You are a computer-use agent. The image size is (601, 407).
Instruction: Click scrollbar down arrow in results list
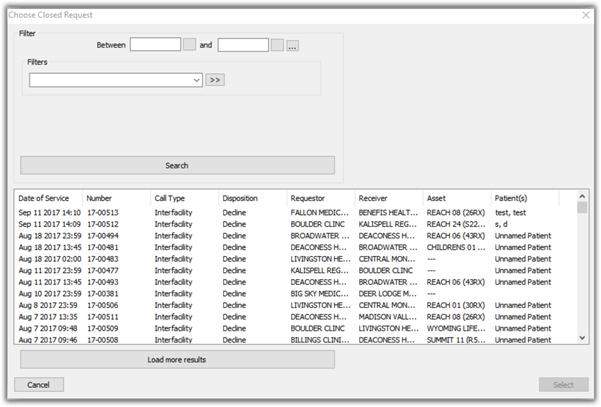point(582,338)
